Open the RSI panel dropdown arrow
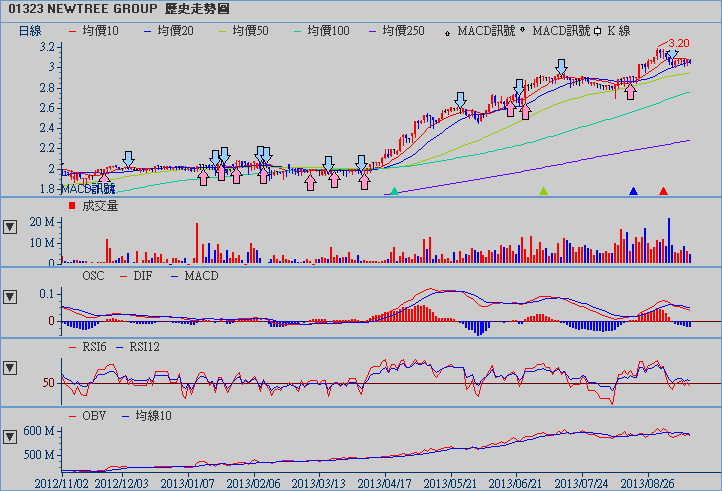722x491 pixels. 10,368
